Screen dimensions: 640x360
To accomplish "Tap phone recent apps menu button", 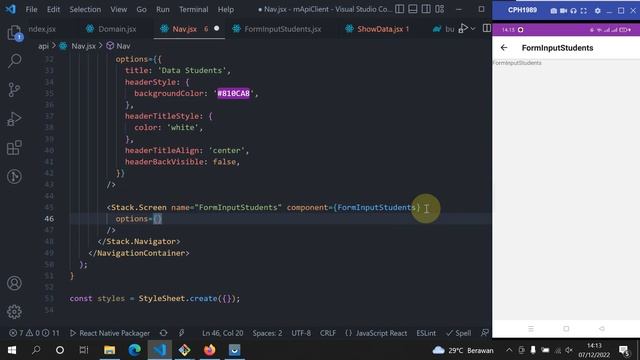I will 531,329.
